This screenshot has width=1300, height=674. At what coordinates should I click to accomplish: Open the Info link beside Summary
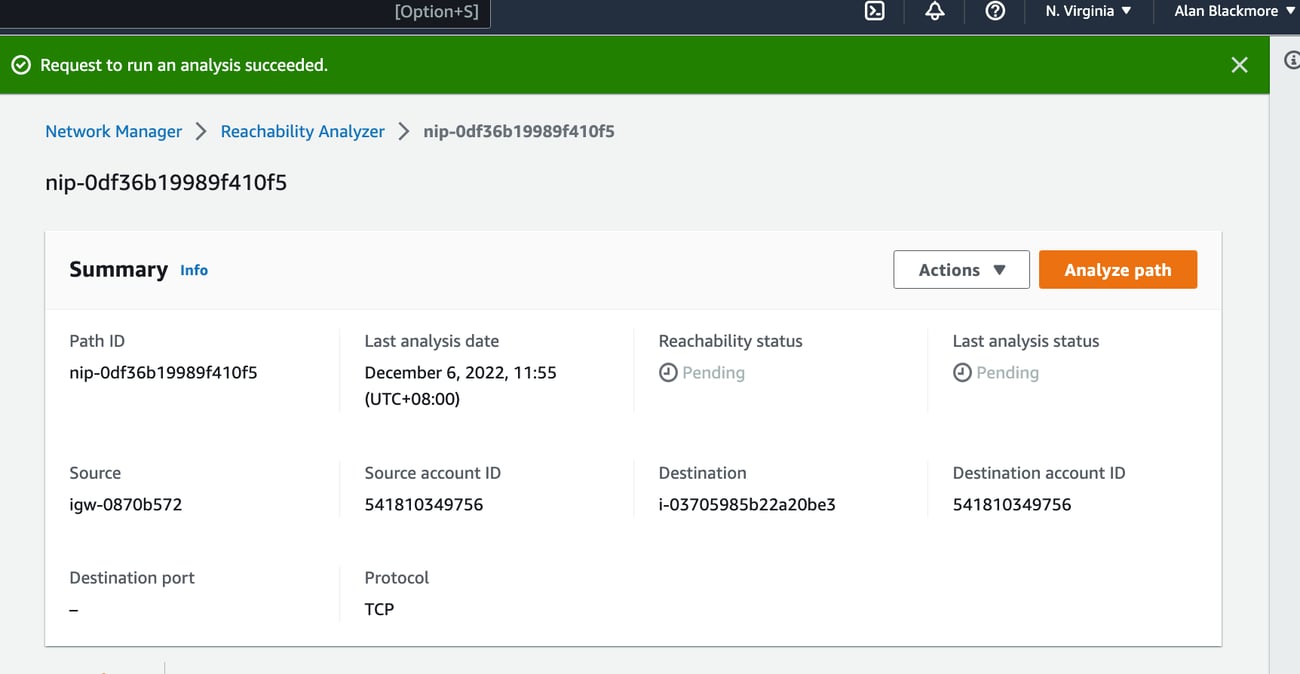194,270
